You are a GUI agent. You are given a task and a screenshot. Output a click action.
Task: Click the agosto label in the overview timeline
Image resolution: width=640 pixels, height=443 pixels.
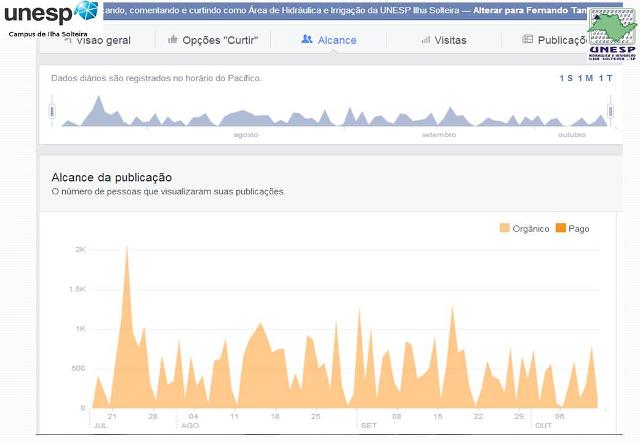coord(246,134)
